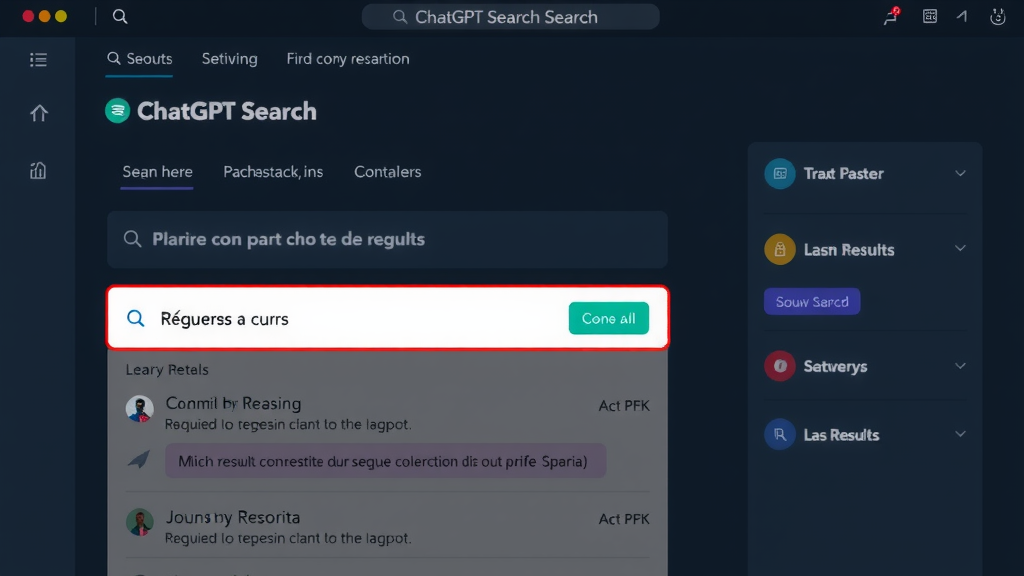Image resolution: width=1024 pixels, height=576 pixels.
Task: Open the calendar icon in the top bar
Action: pyautogui.click(x=929, y=17)
